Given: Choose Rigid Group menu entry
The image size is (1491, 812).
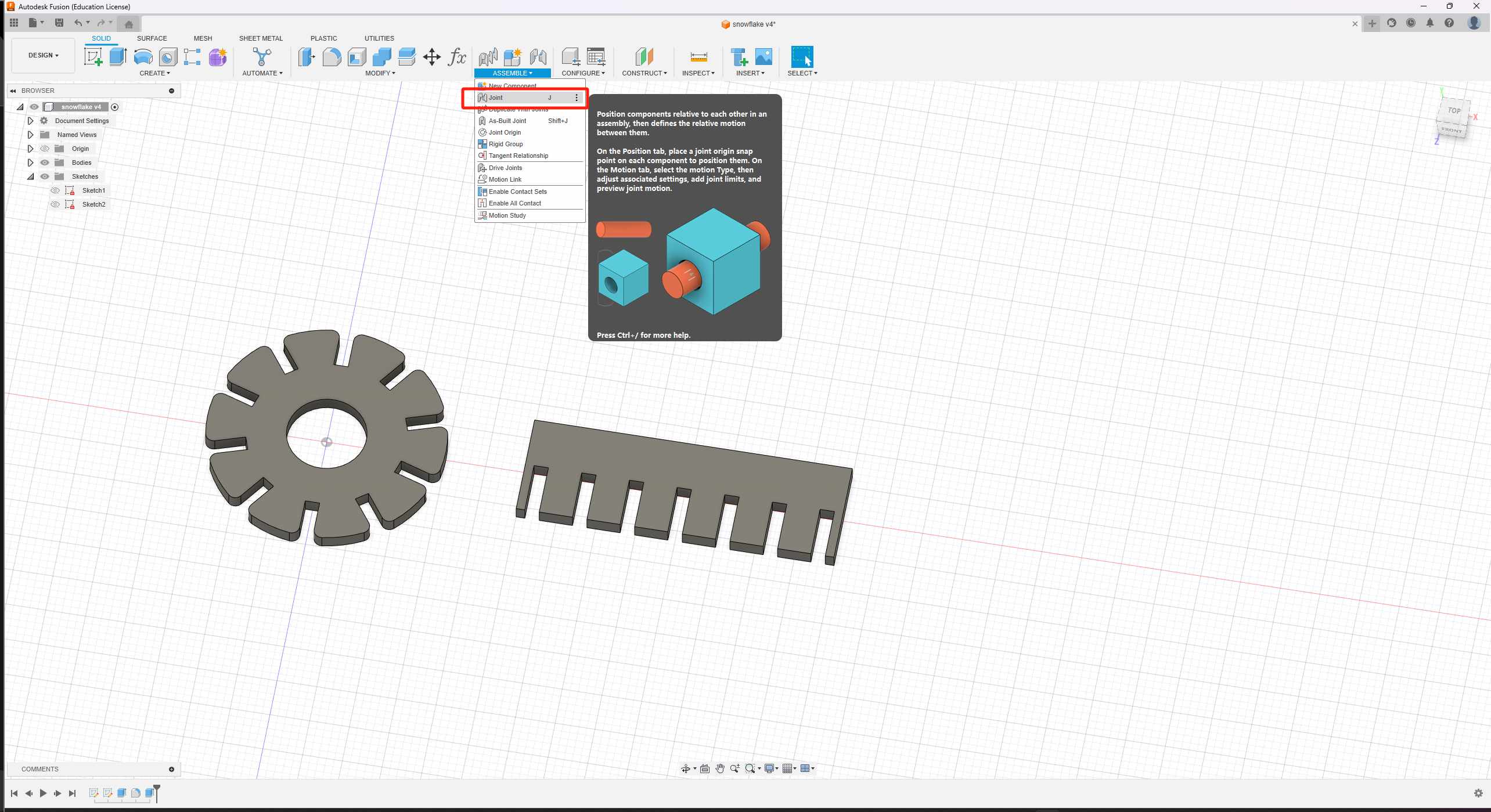Looking at the screenshot, I should pyautogui.click(x=530, y=144).
